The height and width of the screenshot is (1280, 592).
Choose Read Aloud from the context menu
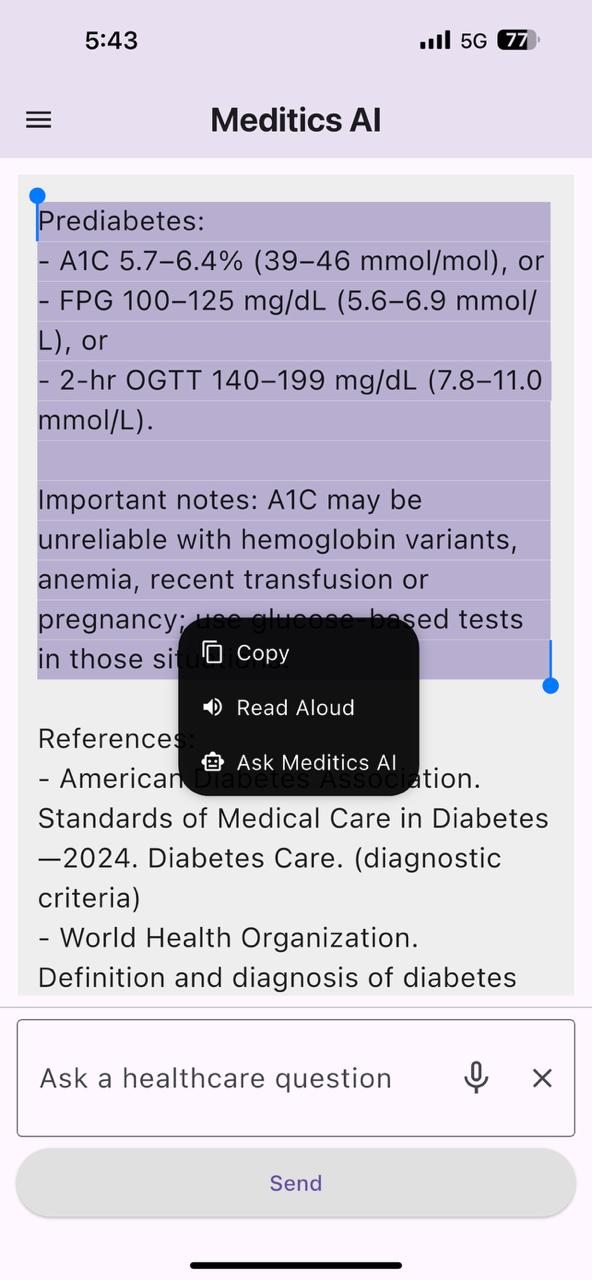click(295, 707)
